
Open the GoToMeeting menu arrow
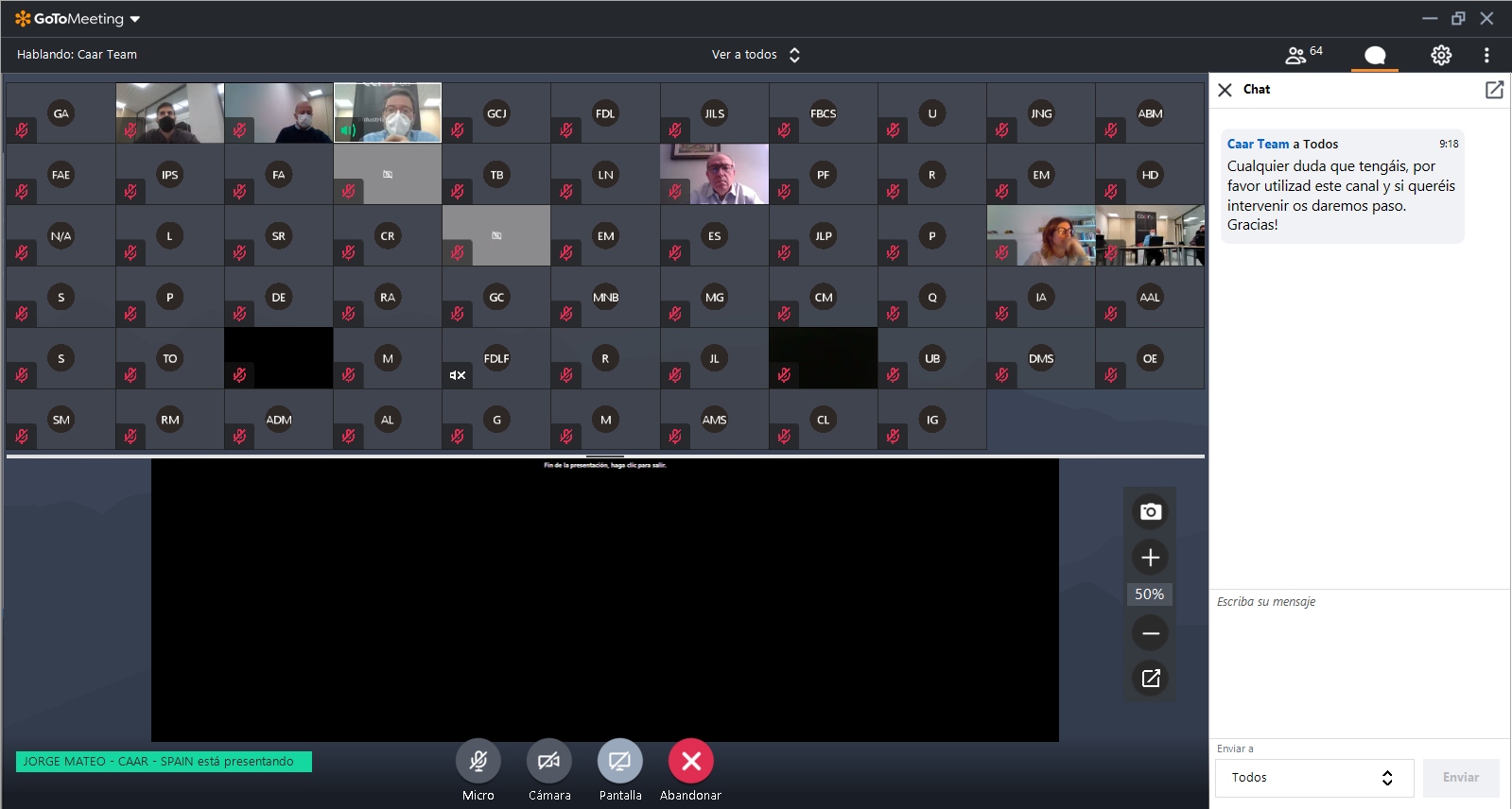point(135,19)
